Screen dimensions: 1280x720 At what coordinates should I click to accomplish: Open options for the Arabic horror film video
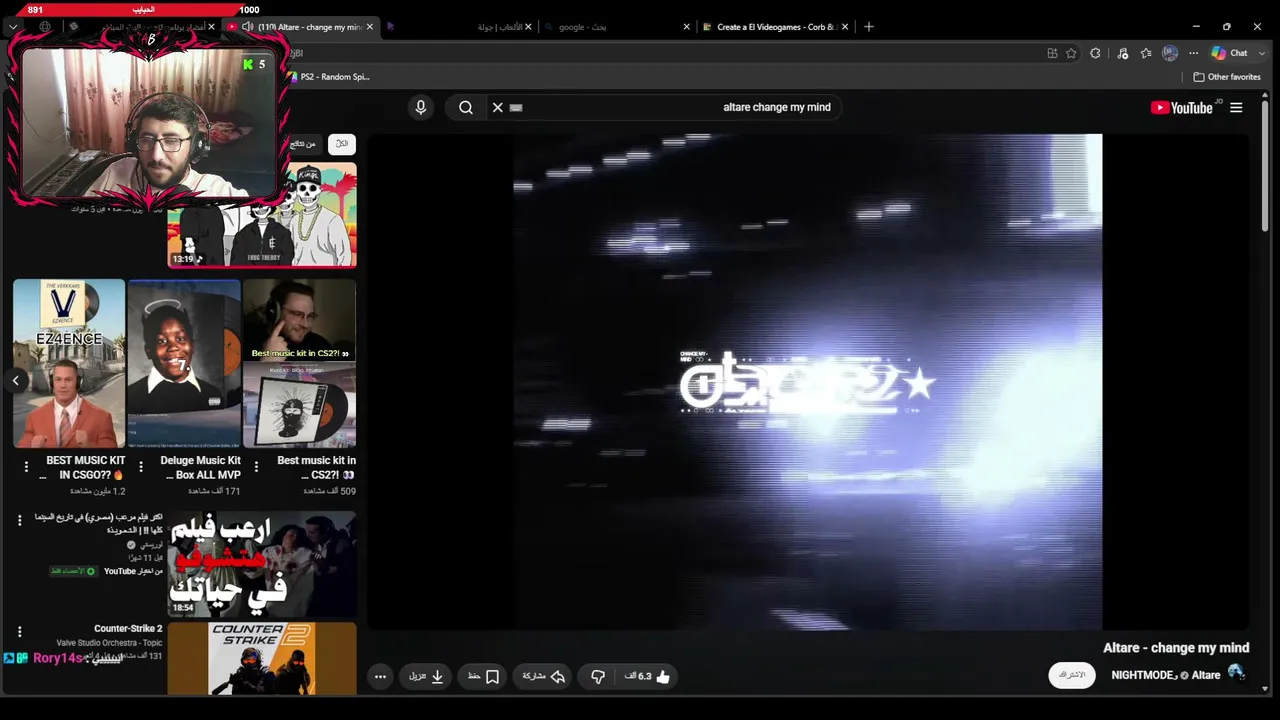pos(19,520)
